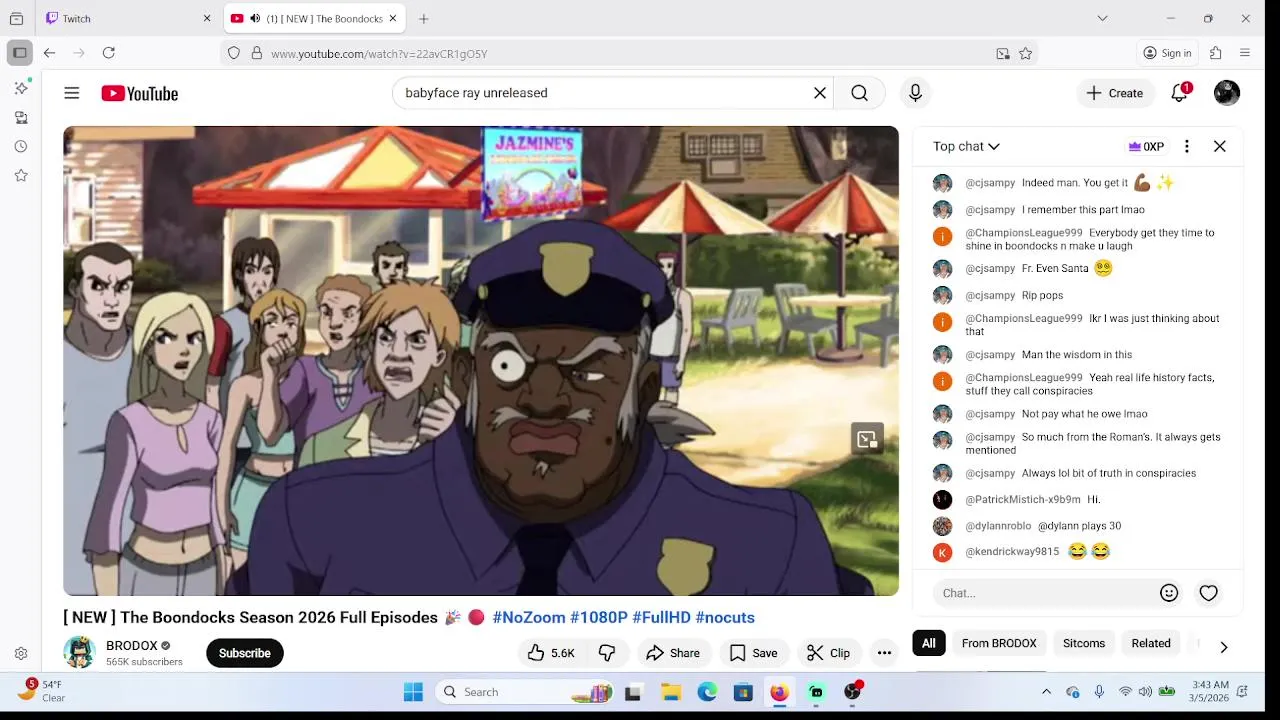Open the Bookmarks sidebar panel
The width and height of the screenshot is (1280, 720).
coord(21,175)
